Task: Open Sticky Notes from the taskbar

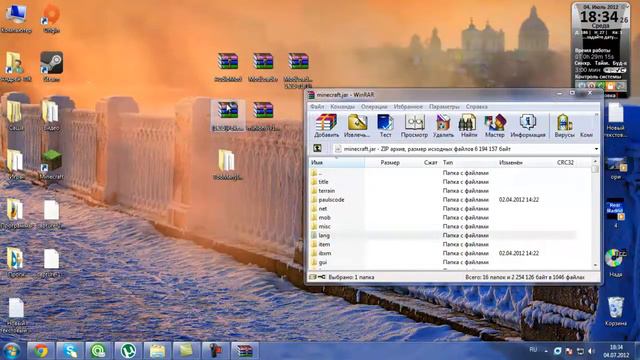Action: (x=186, y=351)
